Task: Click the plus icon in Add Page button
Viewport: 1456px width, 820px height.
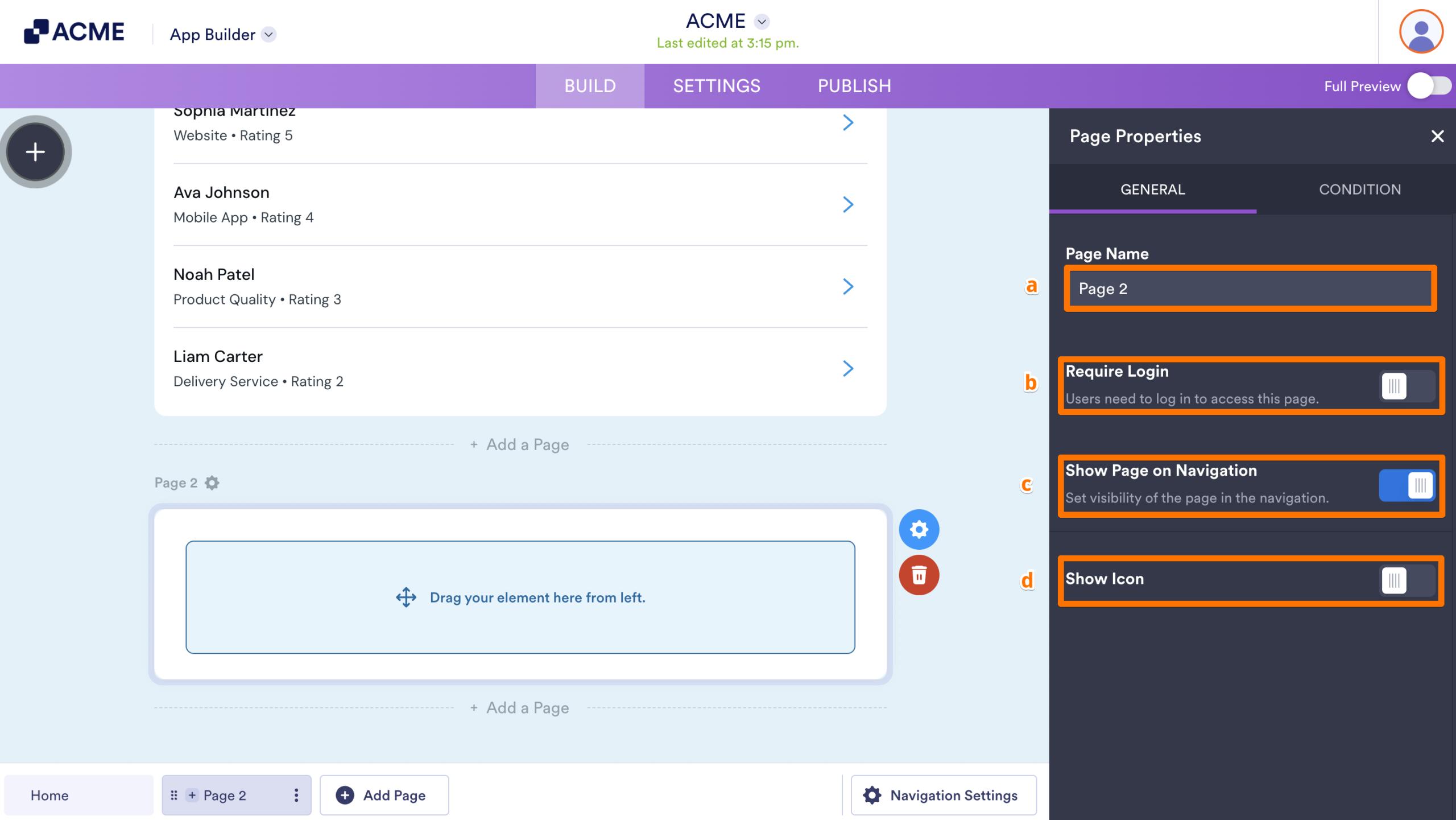Action: (x=345, y=796)
